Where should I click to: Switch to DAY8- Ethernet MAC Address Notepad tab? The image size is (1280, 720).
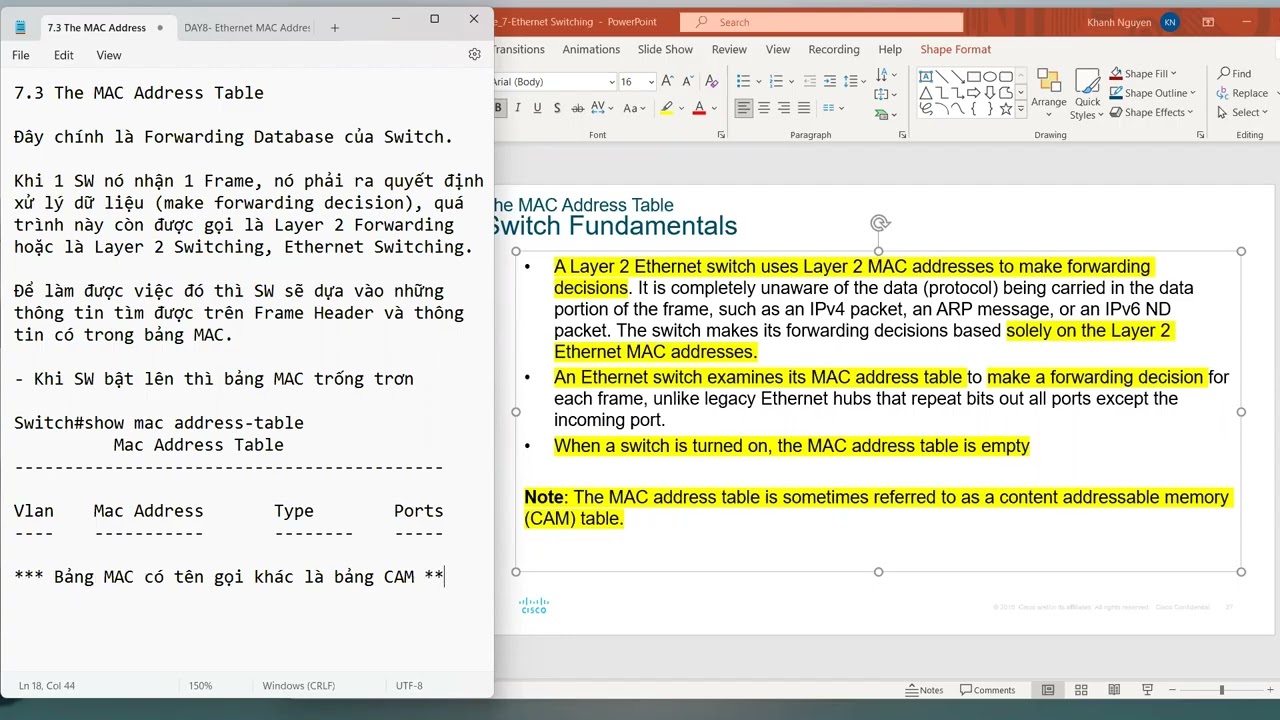pos(246,28)
